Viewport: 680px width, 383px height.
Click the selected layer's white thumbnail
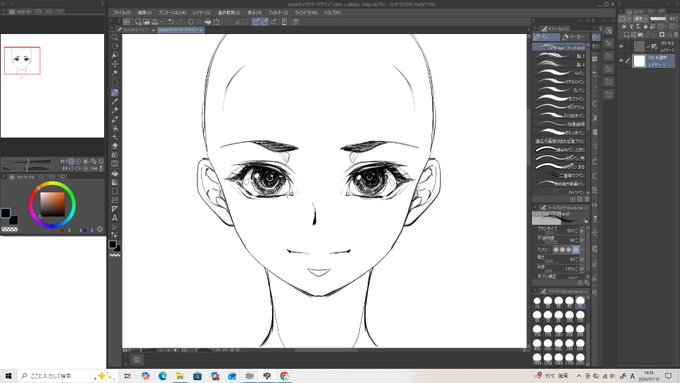click(639, 61)
